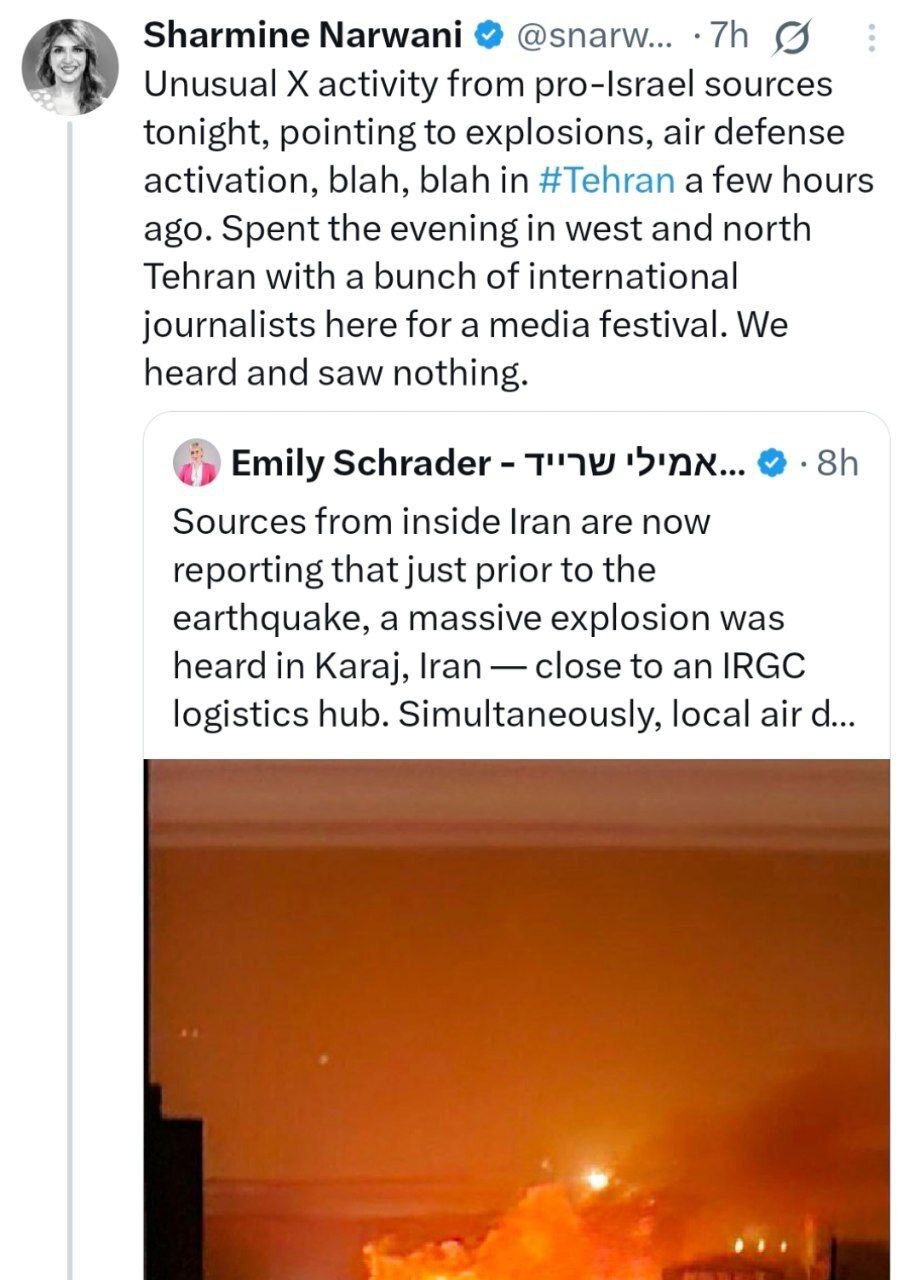
Task: Open Sharmine Narwani's profile picture
Action: [x=69, y=67]
